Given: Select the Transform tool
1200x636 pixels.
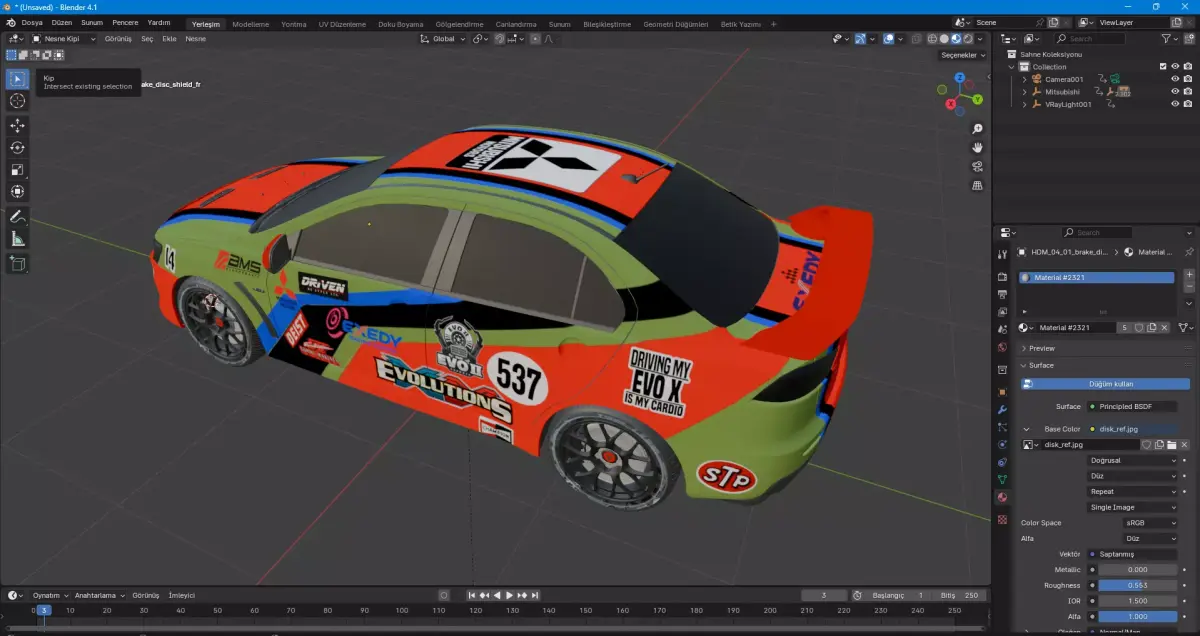Looking at the screenshot, I should [x=17, y=191].
